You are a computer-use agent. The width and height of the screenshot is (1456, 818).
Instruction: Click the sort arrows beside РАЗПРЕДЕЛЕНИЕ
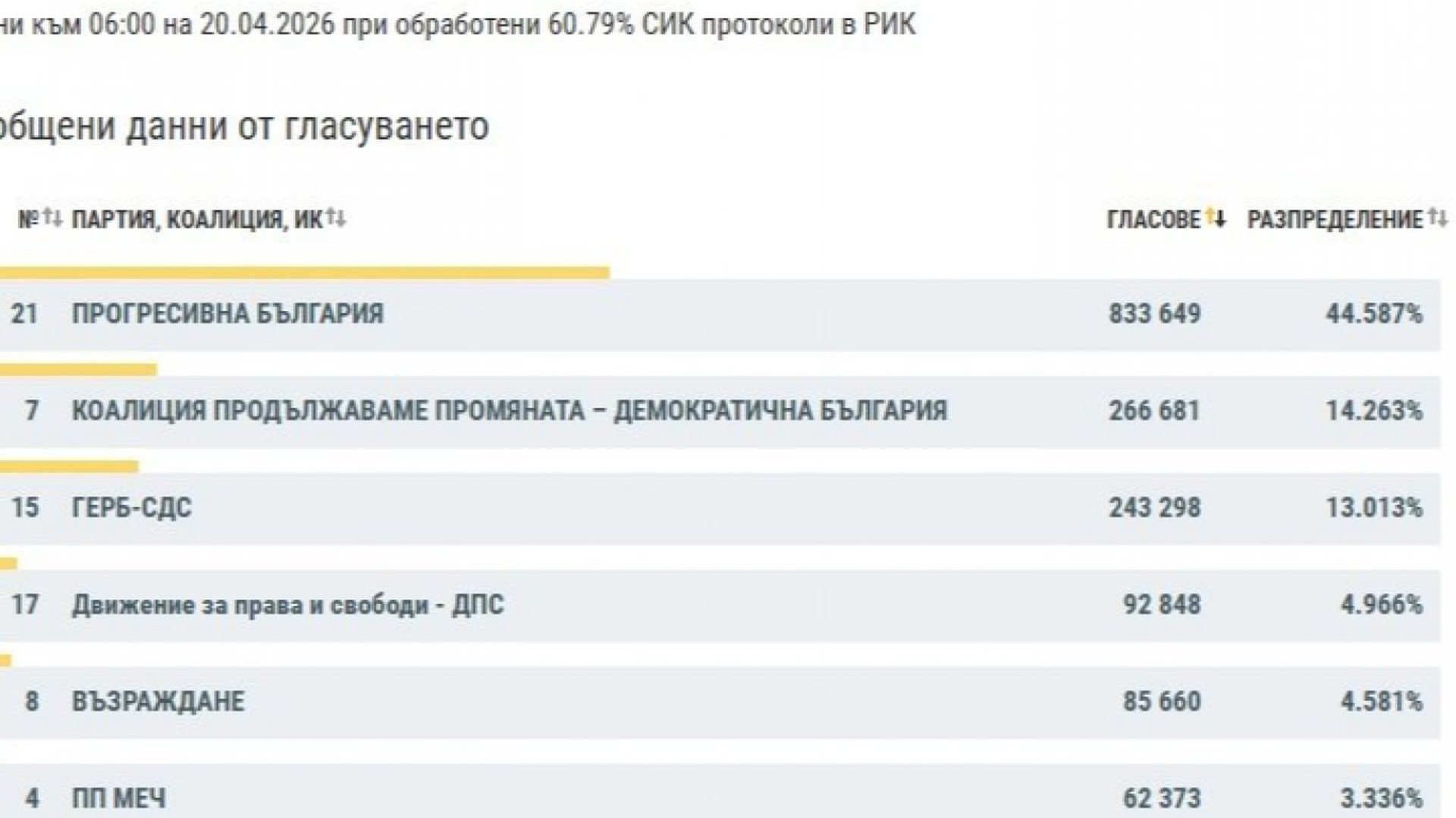pos(1438,219)
